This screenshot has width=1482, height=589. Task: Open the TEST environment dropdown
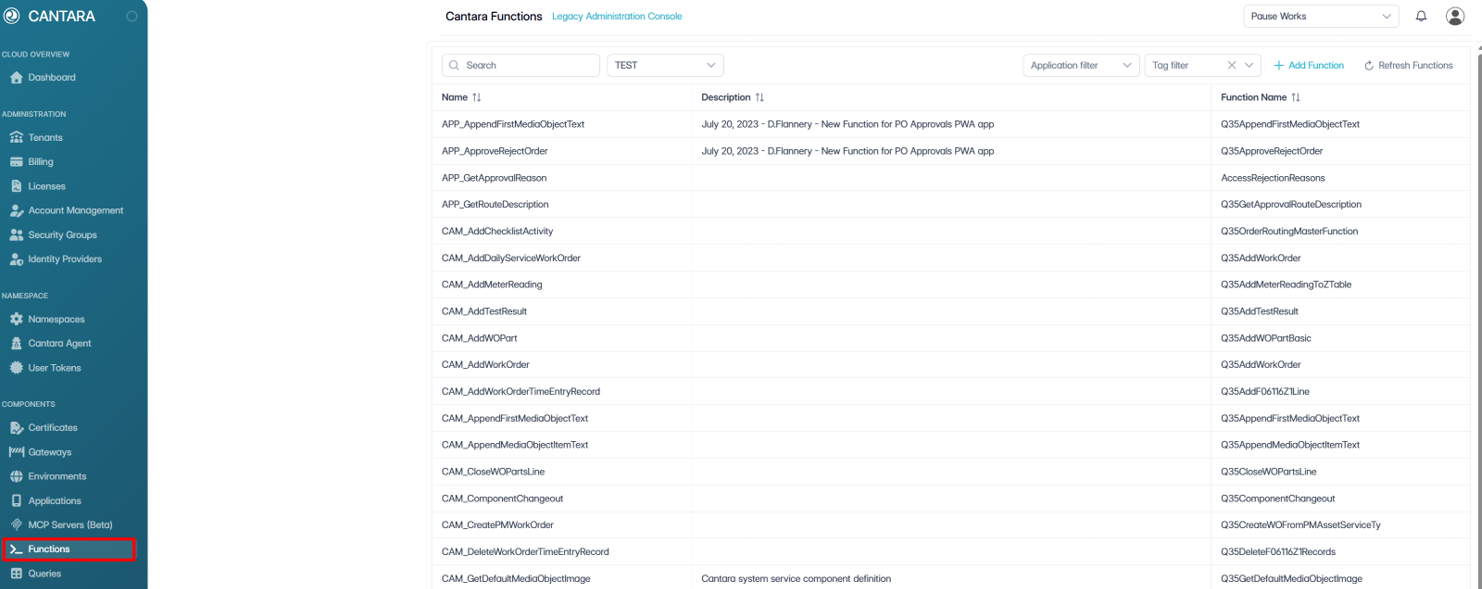pos(665,65)
